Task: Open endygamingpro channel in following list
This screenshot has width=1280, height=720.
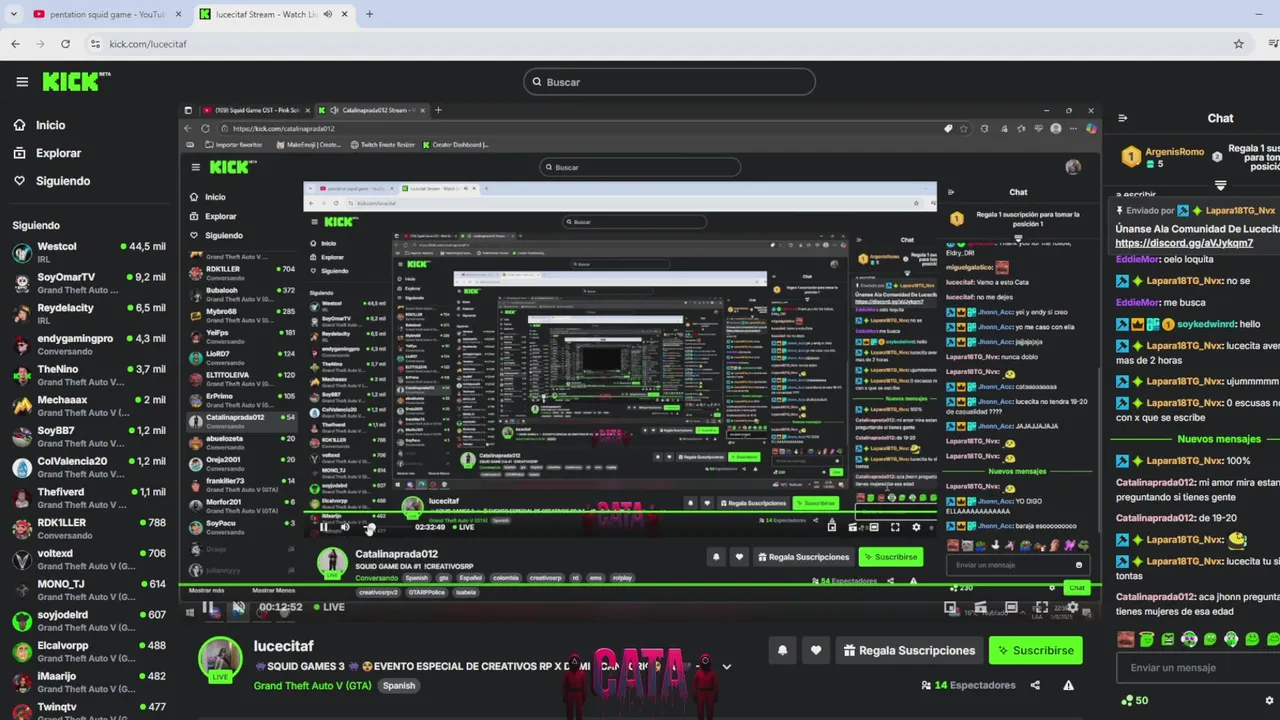Action: click(x=88, y=344)
